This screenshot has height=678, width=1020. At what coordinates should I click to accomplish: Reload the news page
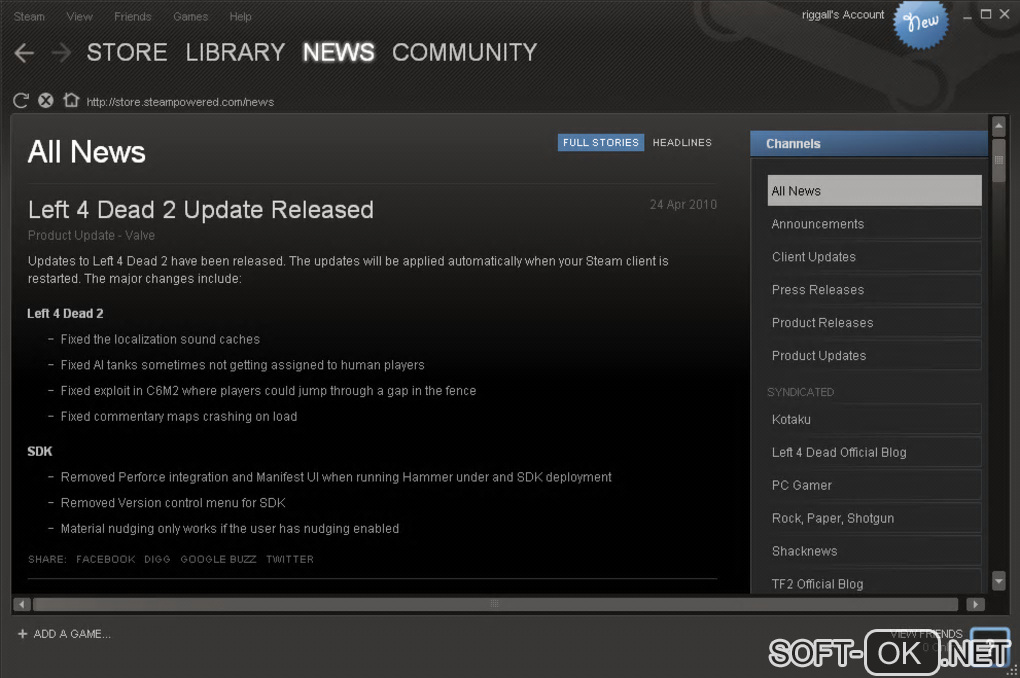pos(21,100)
